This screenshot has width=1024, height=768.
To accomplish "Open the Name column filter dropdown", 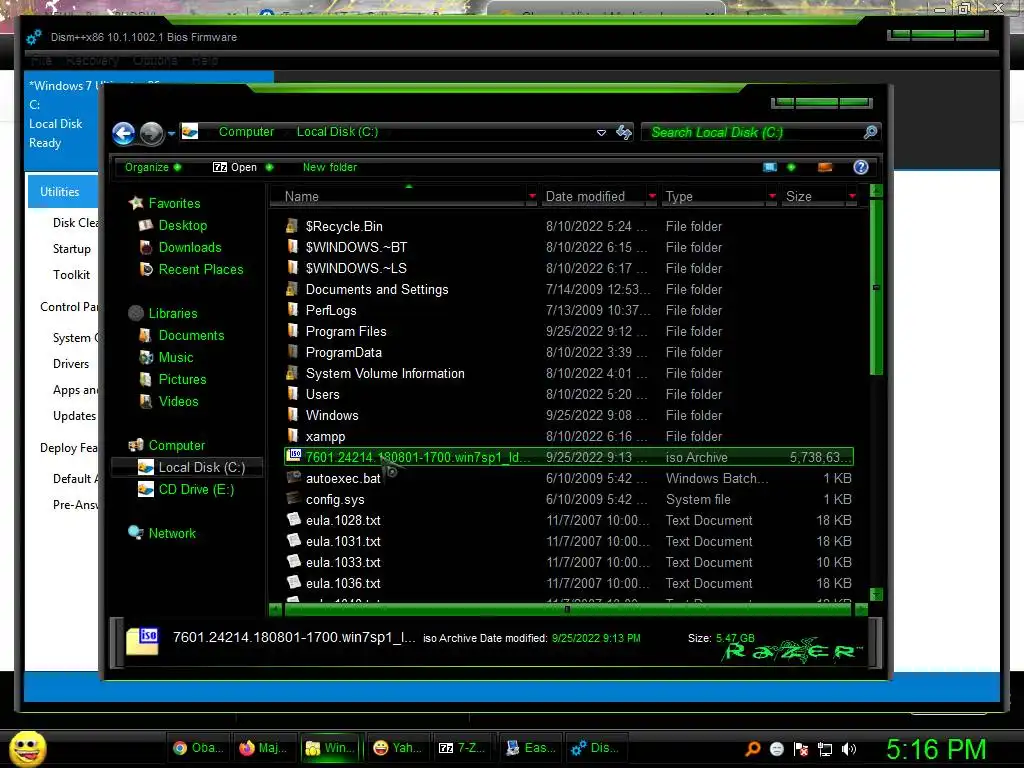I will [x=532, y=197].
